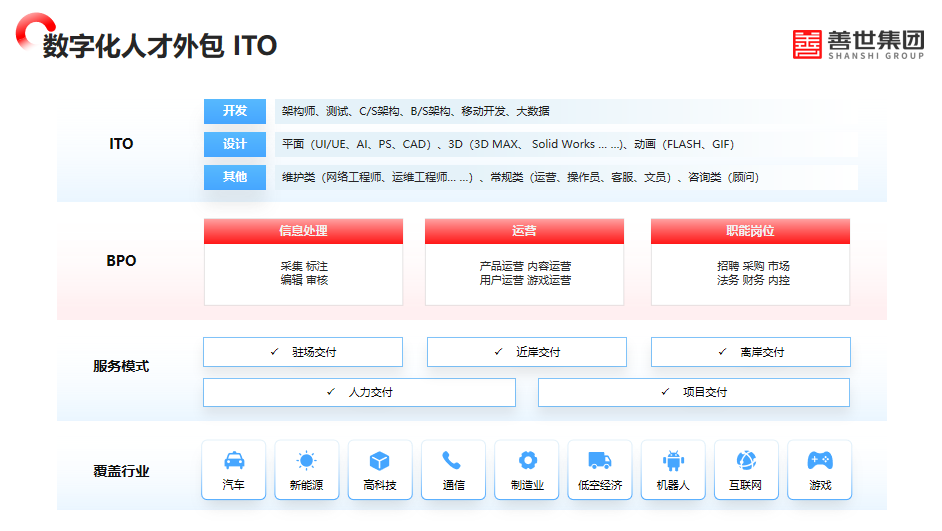Click the slide title 数字化人才外包 ITO
This screenshot has height=531, width=942.
pyautogui.click(x=160, y=46)
